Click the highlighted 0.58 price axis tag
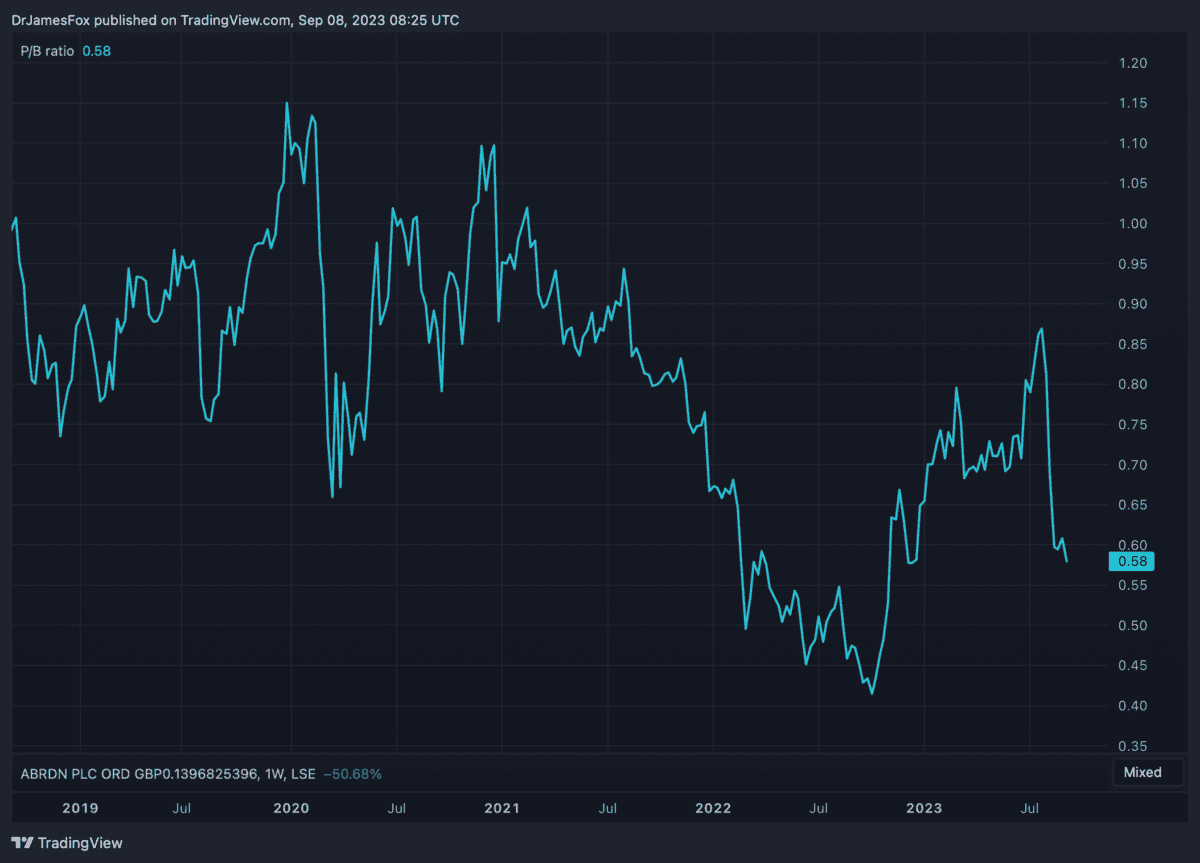The image size is (1200, 863). coord(1131,561)
